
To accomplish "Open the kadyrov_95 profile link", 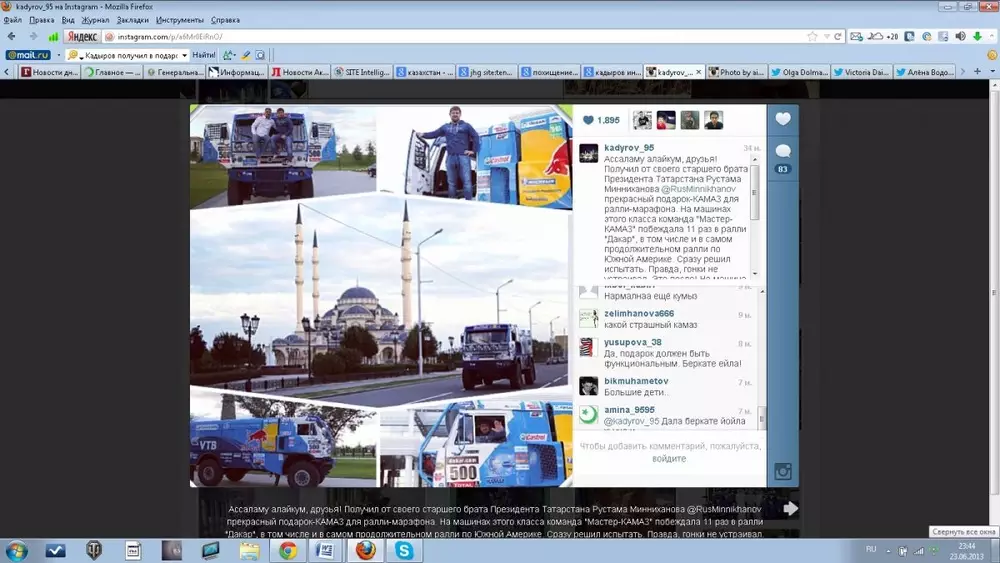I will coord(629,147).
